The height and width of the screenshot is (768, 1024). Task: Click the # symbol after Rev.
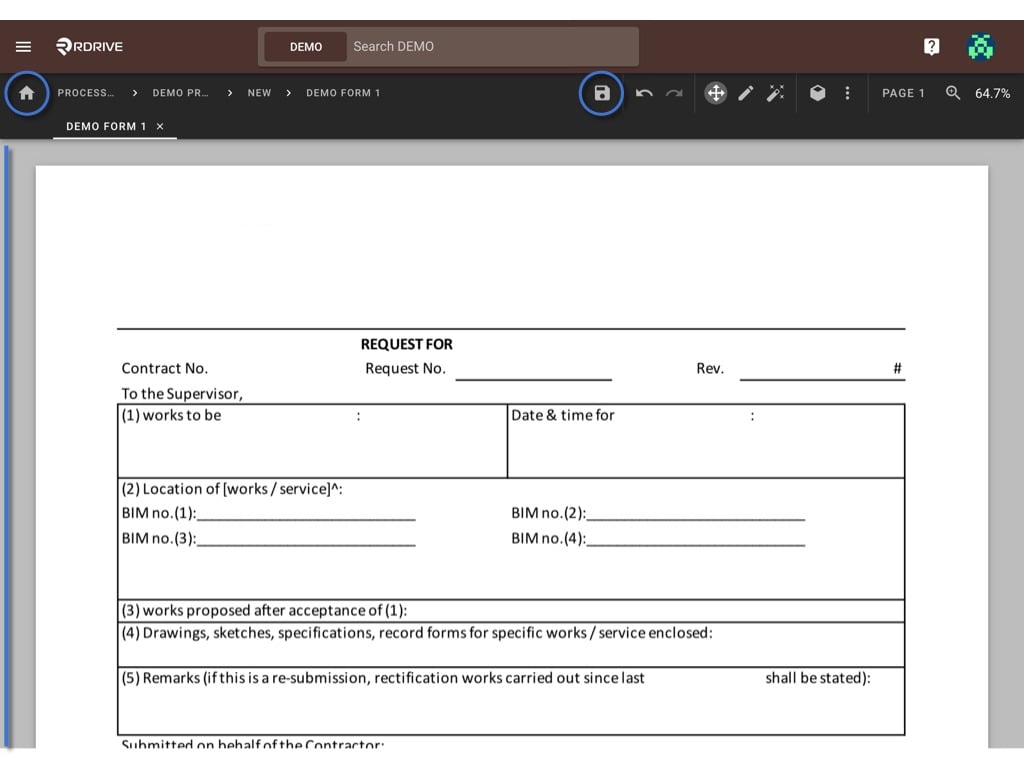897,368
